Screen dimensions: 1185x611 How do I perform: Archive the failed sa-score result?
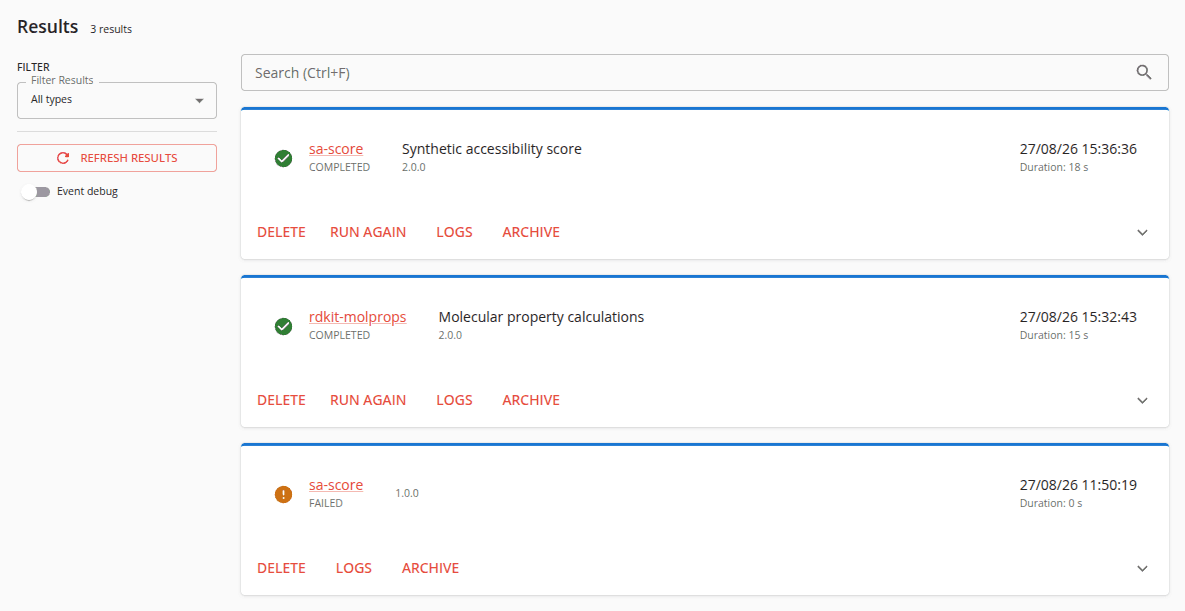[x=431, y=568]
